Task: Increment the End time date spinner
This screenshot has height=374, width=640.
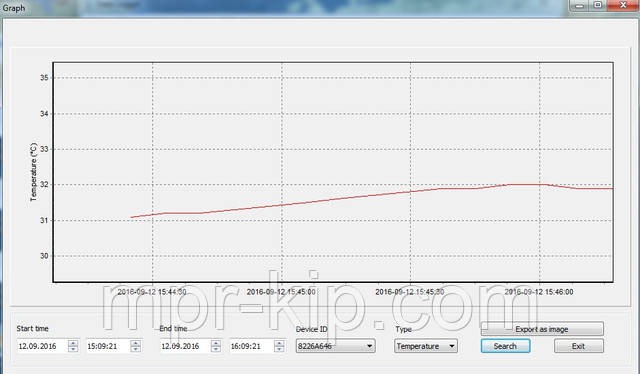Action: point(216,343)
